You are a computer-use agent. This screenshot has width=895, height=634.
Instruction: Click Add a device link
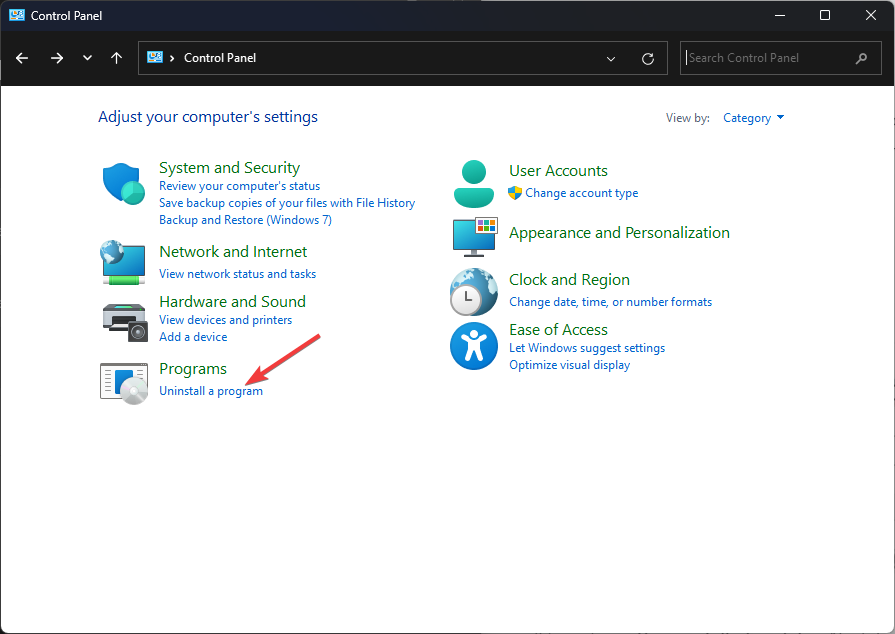pyautogui.click(x=193, y=337)
